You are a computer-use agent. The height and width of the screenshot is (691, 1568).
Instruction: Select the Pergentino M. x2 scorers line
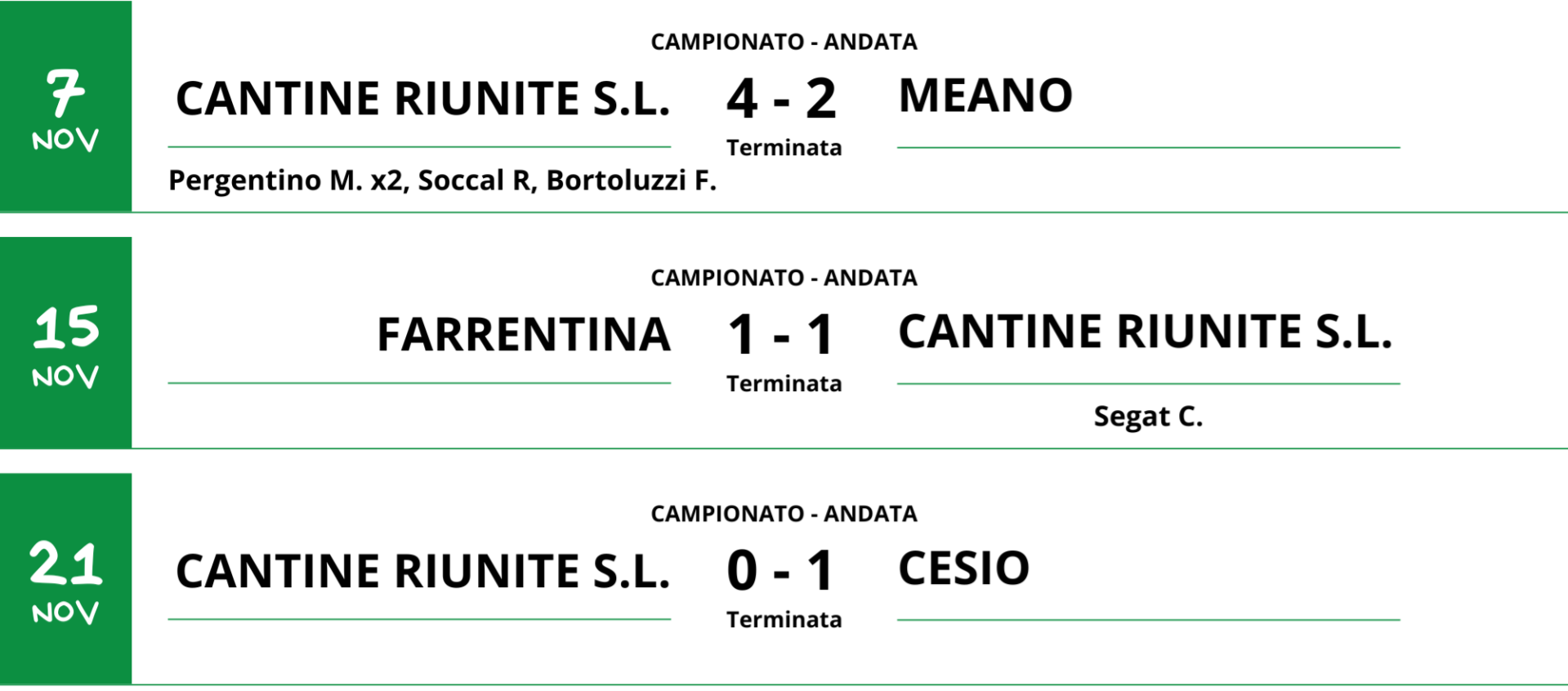[442, 181]
